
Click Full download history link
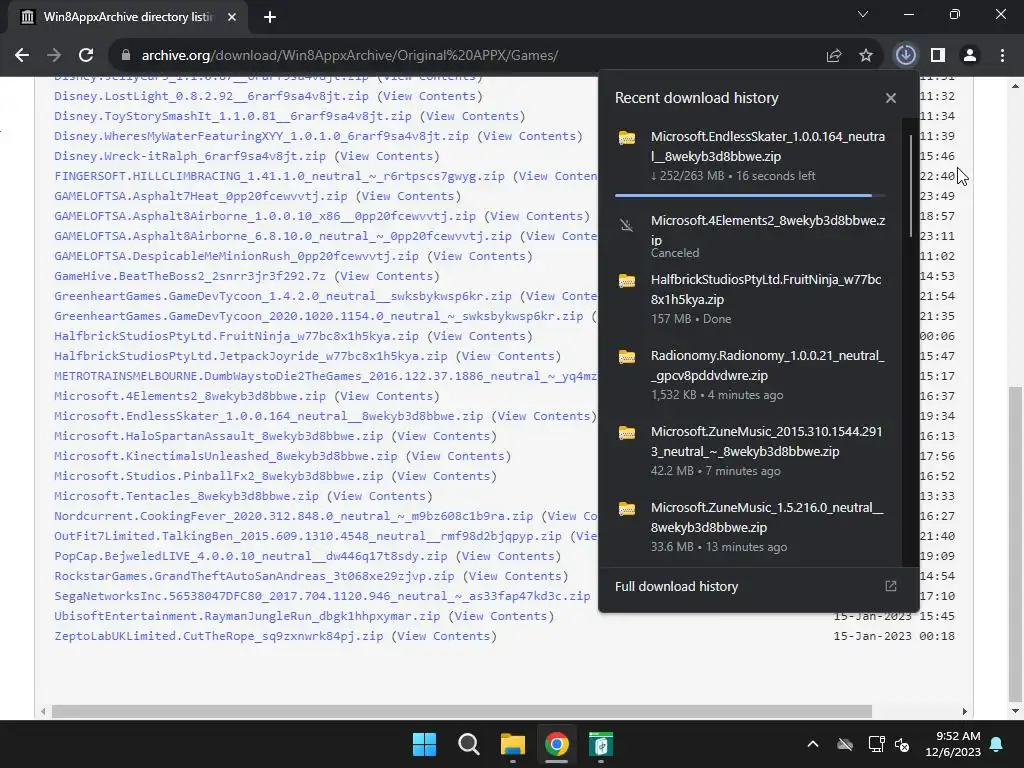point(677,586)
